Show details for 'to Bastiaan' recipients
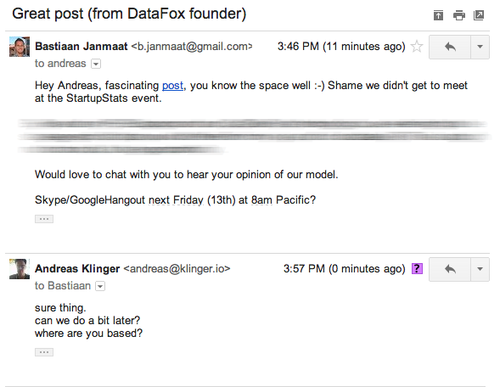Screen dimensions: 500x387 (100, 286)
